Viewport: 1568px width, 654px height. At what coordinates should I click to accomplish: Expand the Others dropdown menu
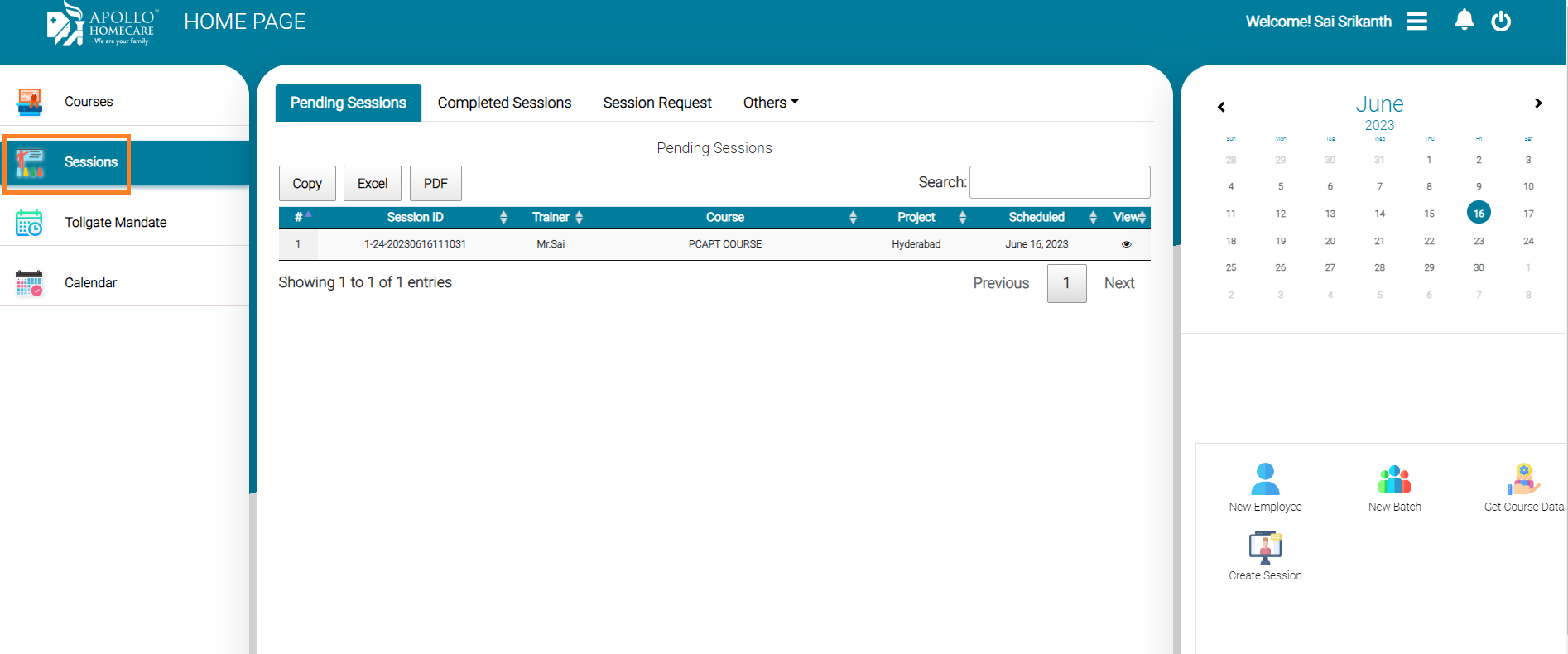[770, 103]
